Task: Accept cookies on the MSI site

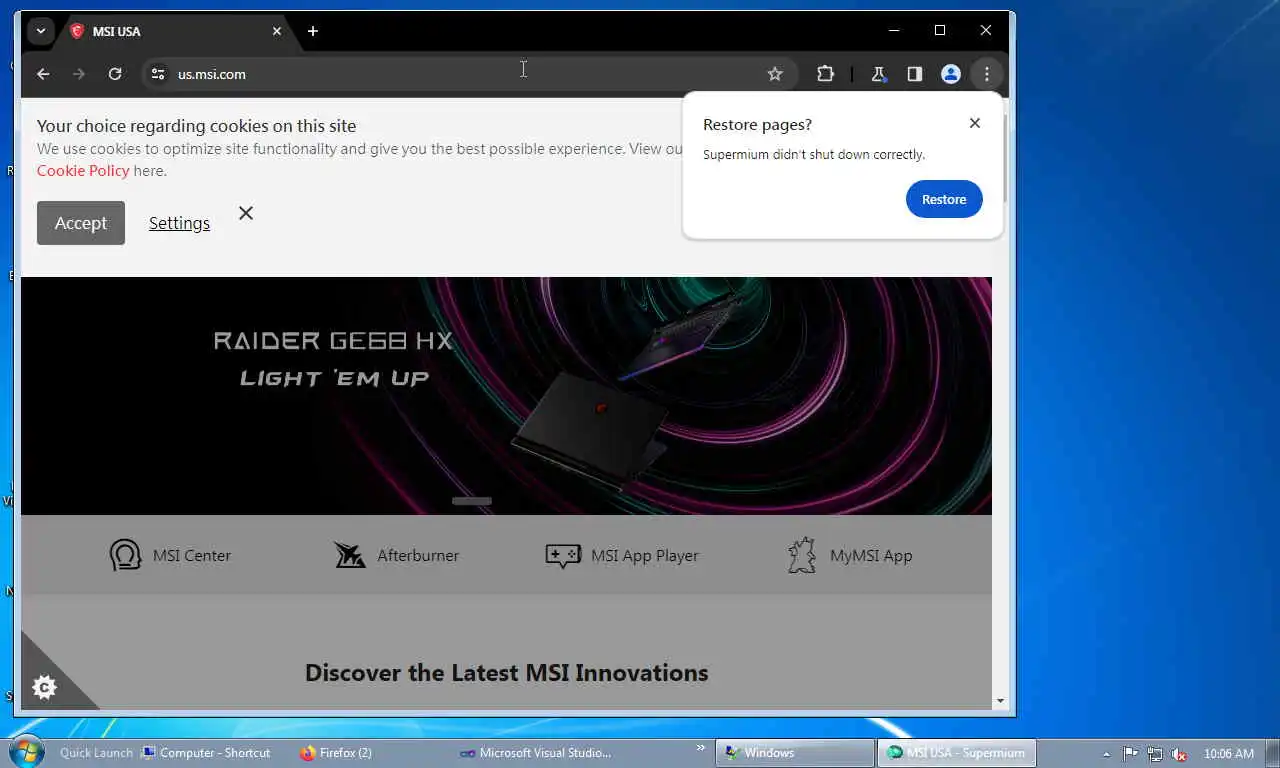Action: tap(81, 223)
